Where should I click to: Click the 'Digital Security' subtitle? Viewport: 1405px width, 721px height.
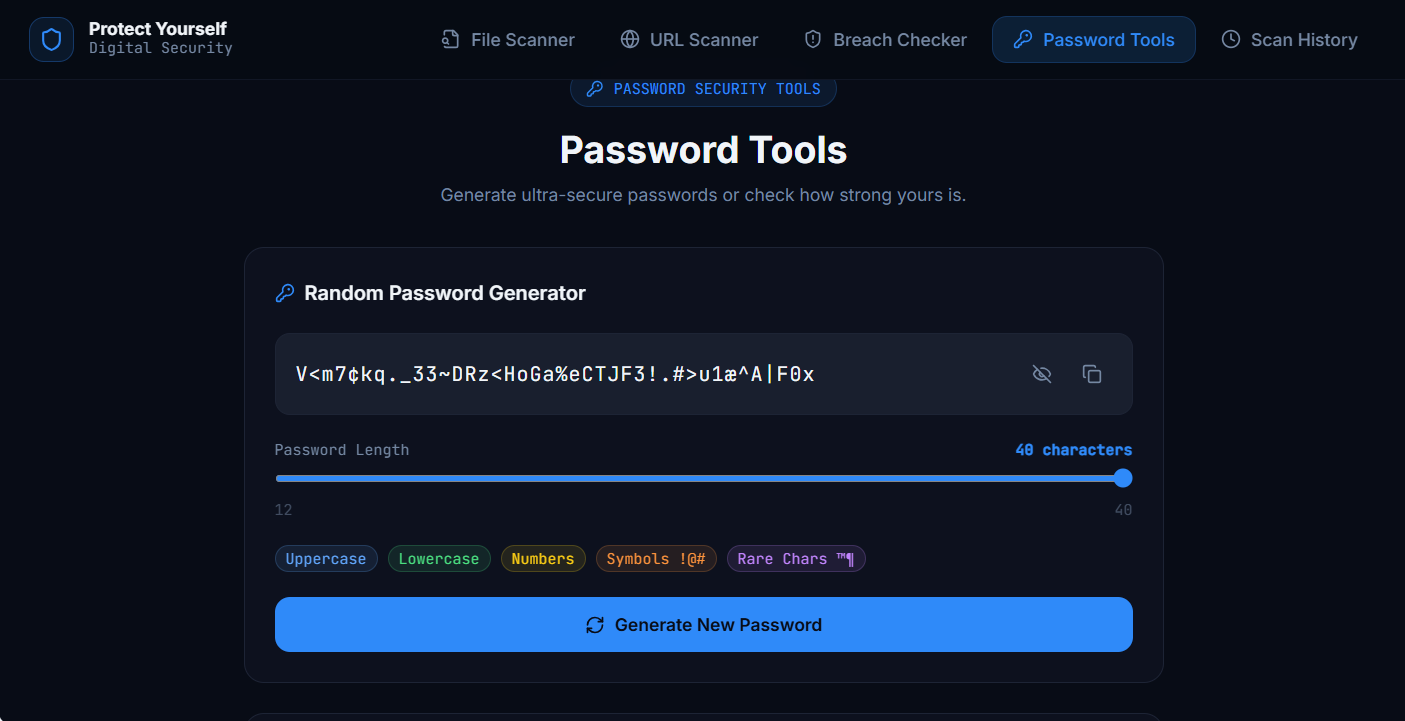click(161, 48)
